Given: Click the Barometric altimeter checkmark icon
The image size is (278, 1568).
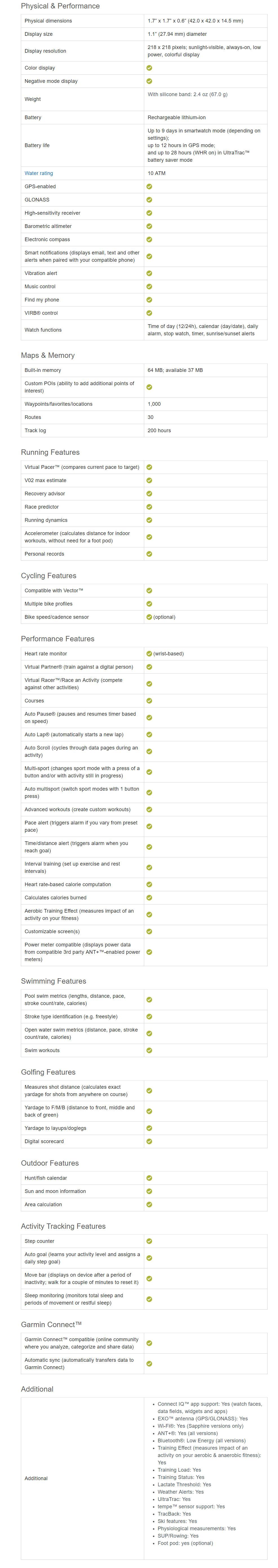Looking at the screenshot, I should click(x=149, y=226).
